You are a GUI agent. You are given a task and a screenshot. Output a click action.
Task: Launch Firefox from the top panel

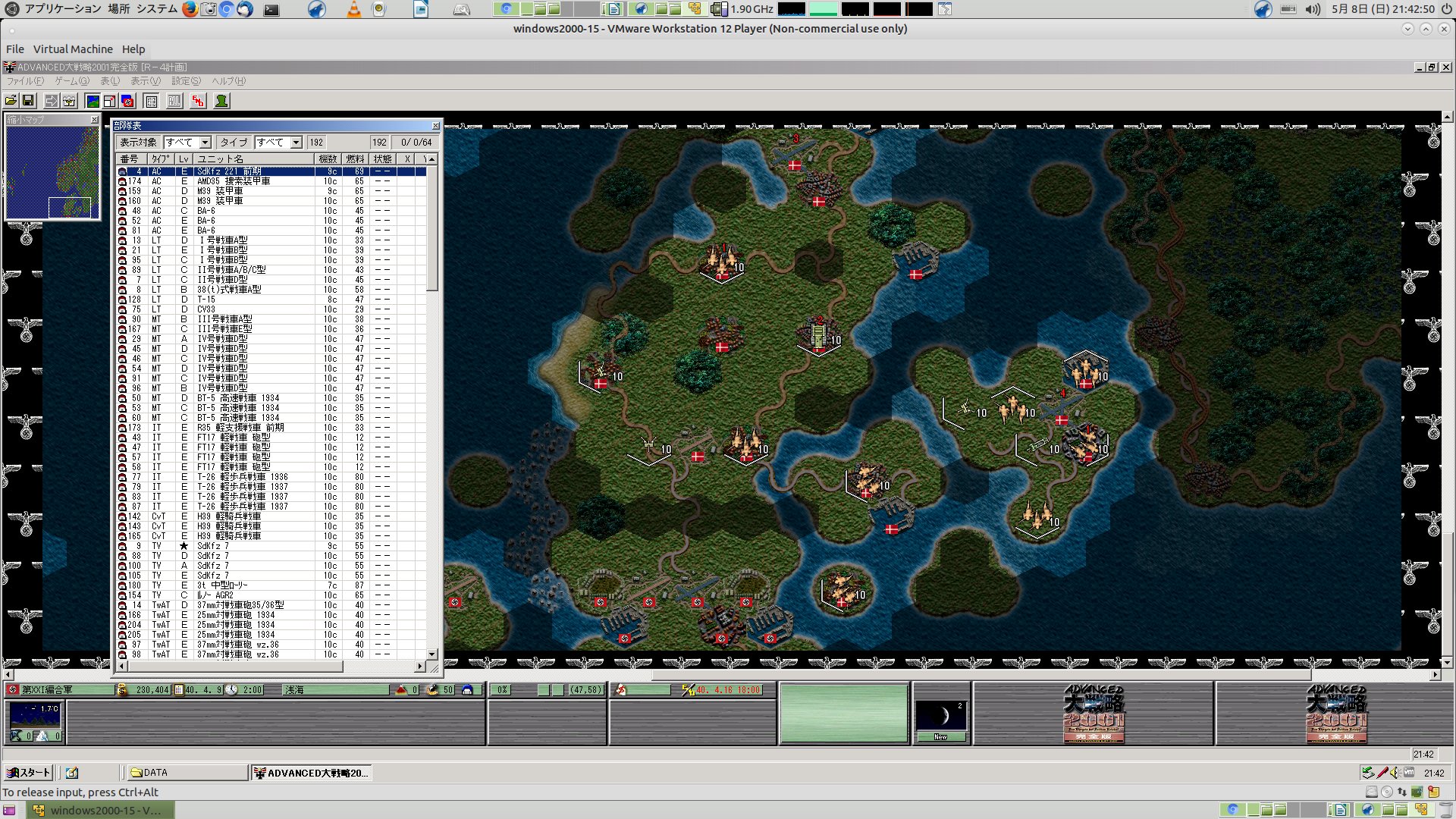tap(190, 9)
